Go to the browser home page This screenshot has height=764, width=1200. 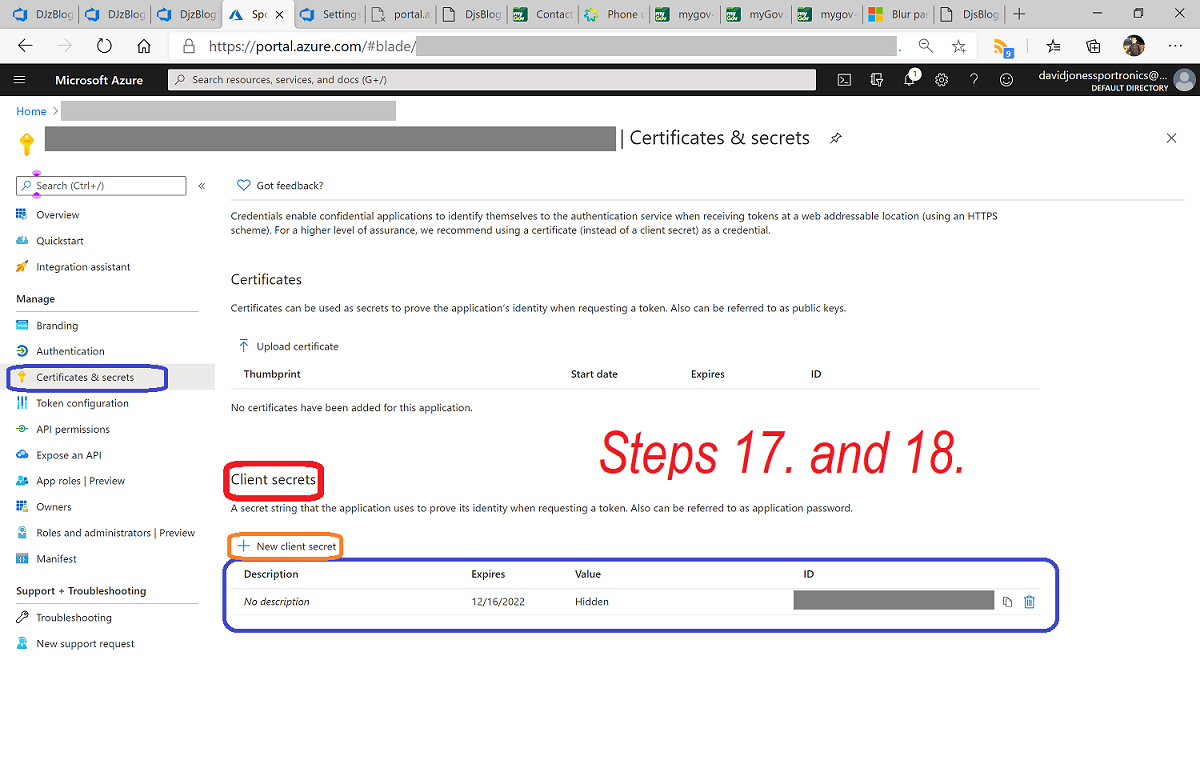[144, 46]
